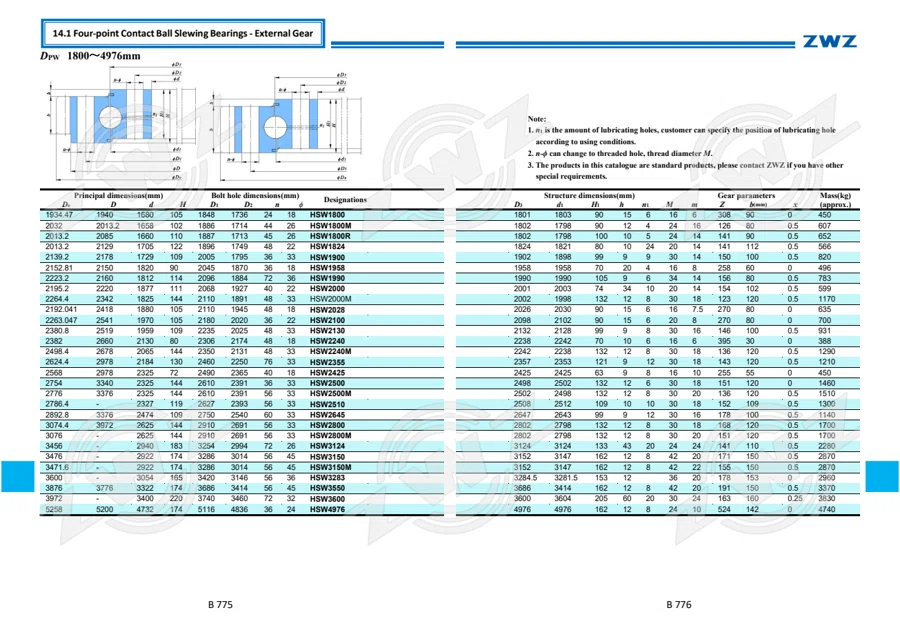Image resolution: width=900 pixels, height=637 pixels.
Task: Select designation 'HSW2000' without M suffix
Action: (x=327, y=289)
